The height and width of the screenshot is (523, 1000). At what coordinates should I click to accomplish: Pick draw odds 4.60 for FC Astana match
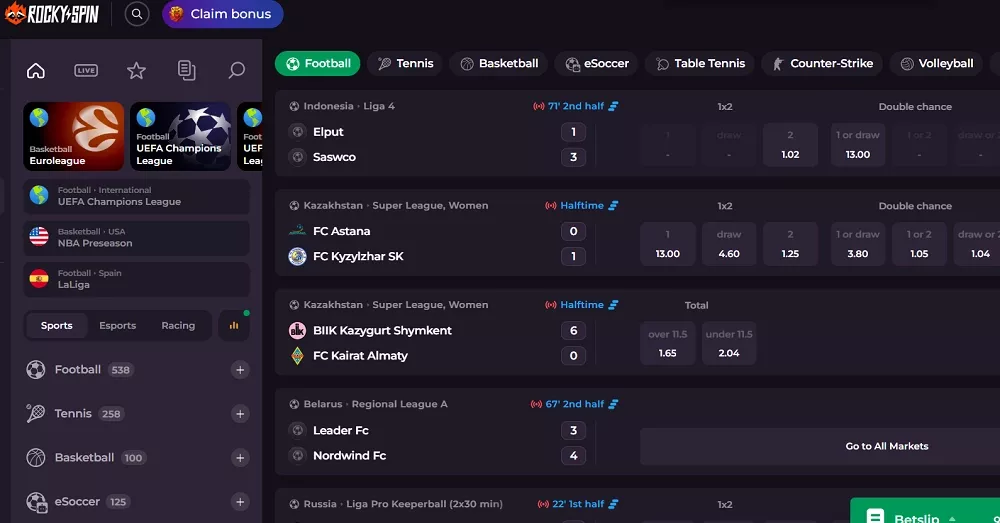click(729, 244)
